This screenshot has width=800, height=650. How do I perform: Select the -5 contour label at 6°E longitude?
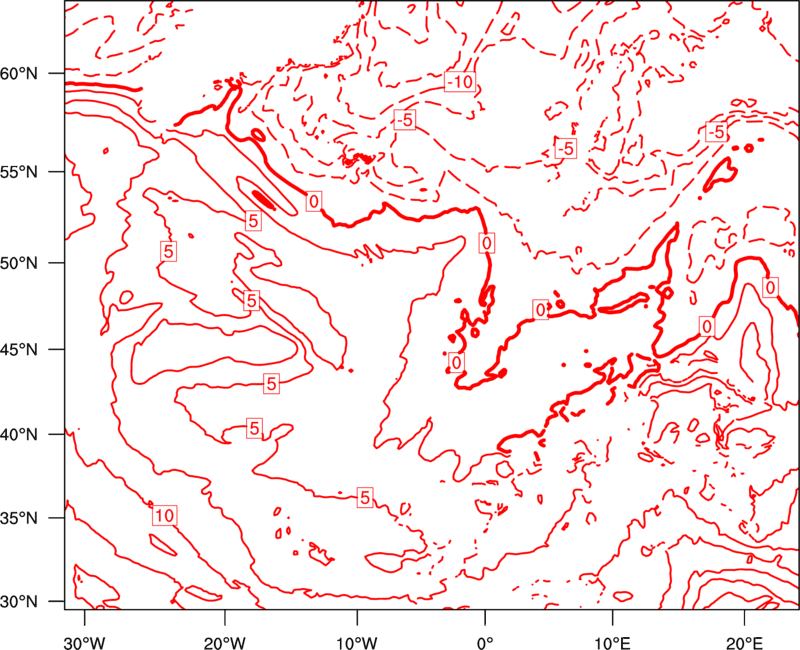(x=565, y=148)
